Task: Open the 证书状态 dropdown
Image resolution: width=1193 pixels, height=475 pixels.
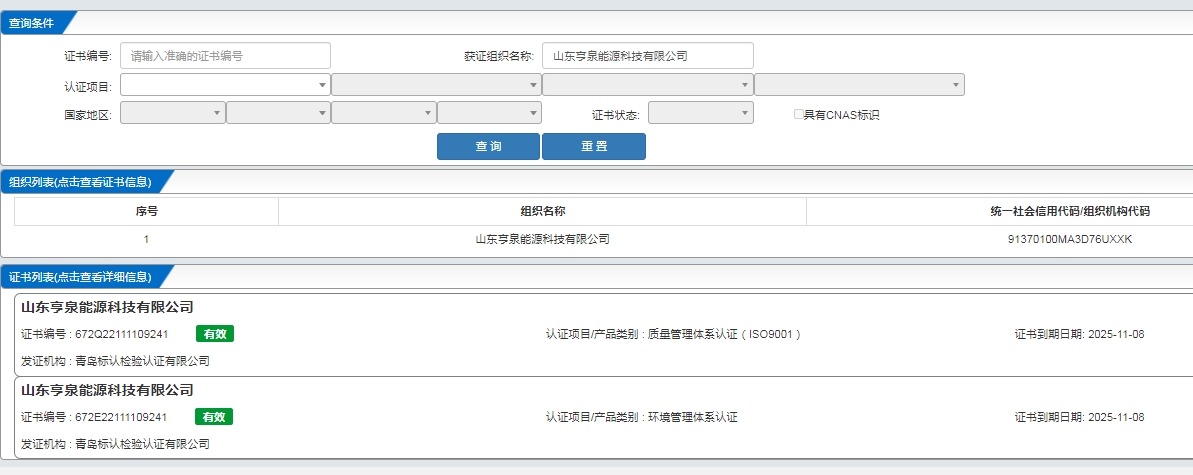Action: [701, 113]
